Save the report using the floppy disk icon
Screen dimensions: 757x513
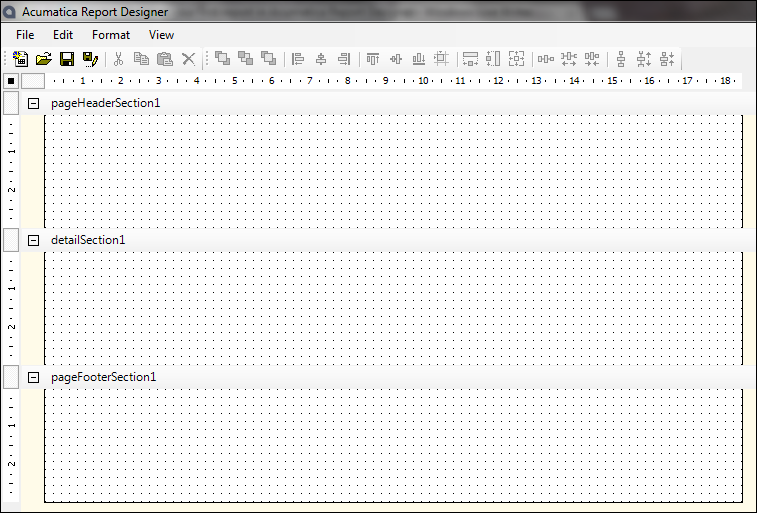(67, 59)
